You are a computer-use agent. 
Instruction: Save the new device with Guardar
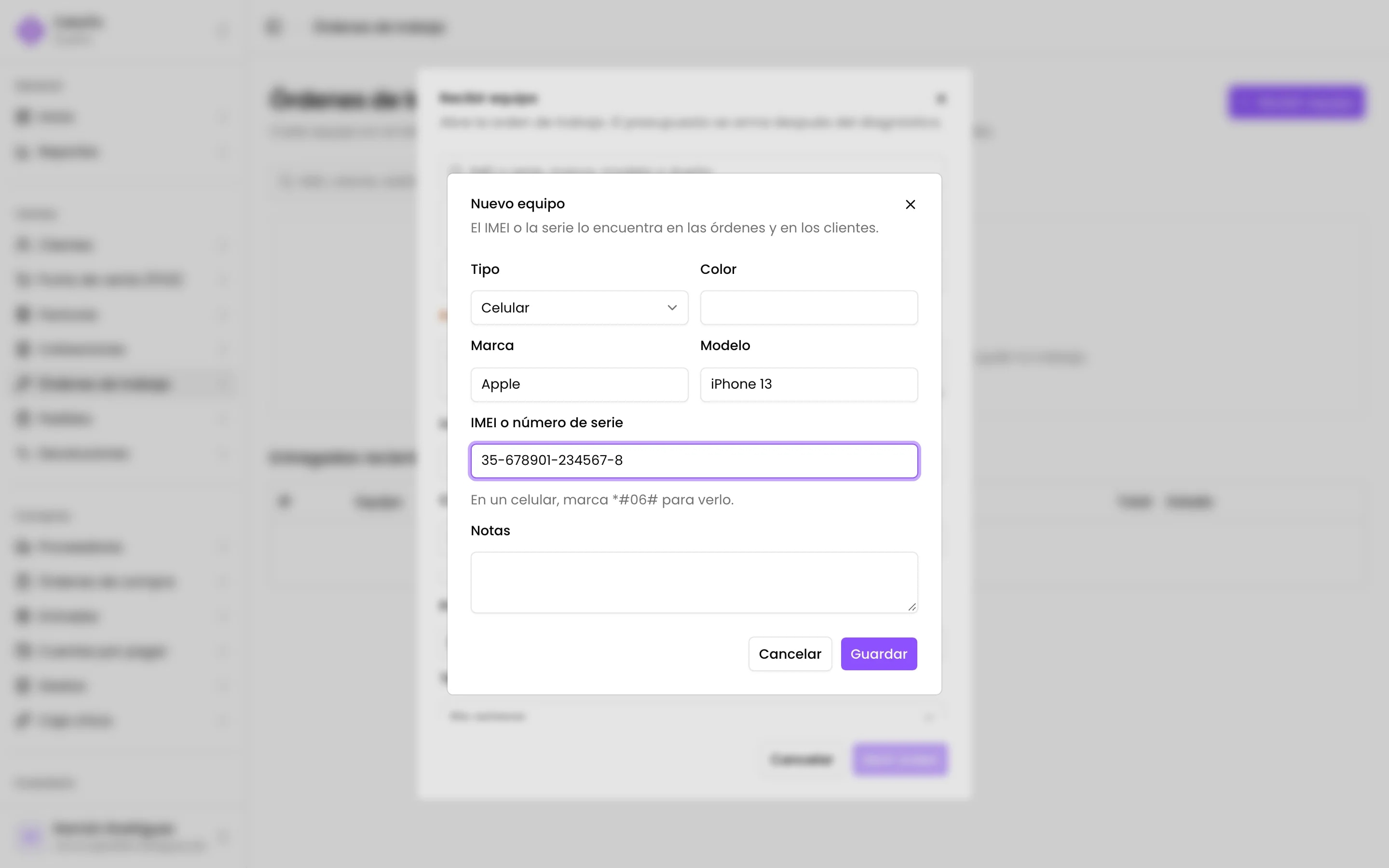879,654
